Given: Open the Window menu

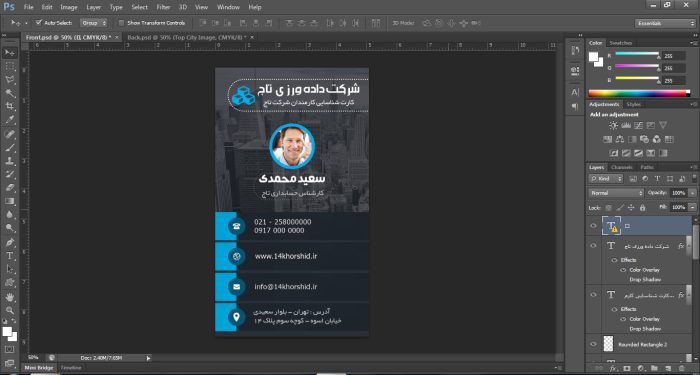Looking at the screenshot, I should 228,7.
